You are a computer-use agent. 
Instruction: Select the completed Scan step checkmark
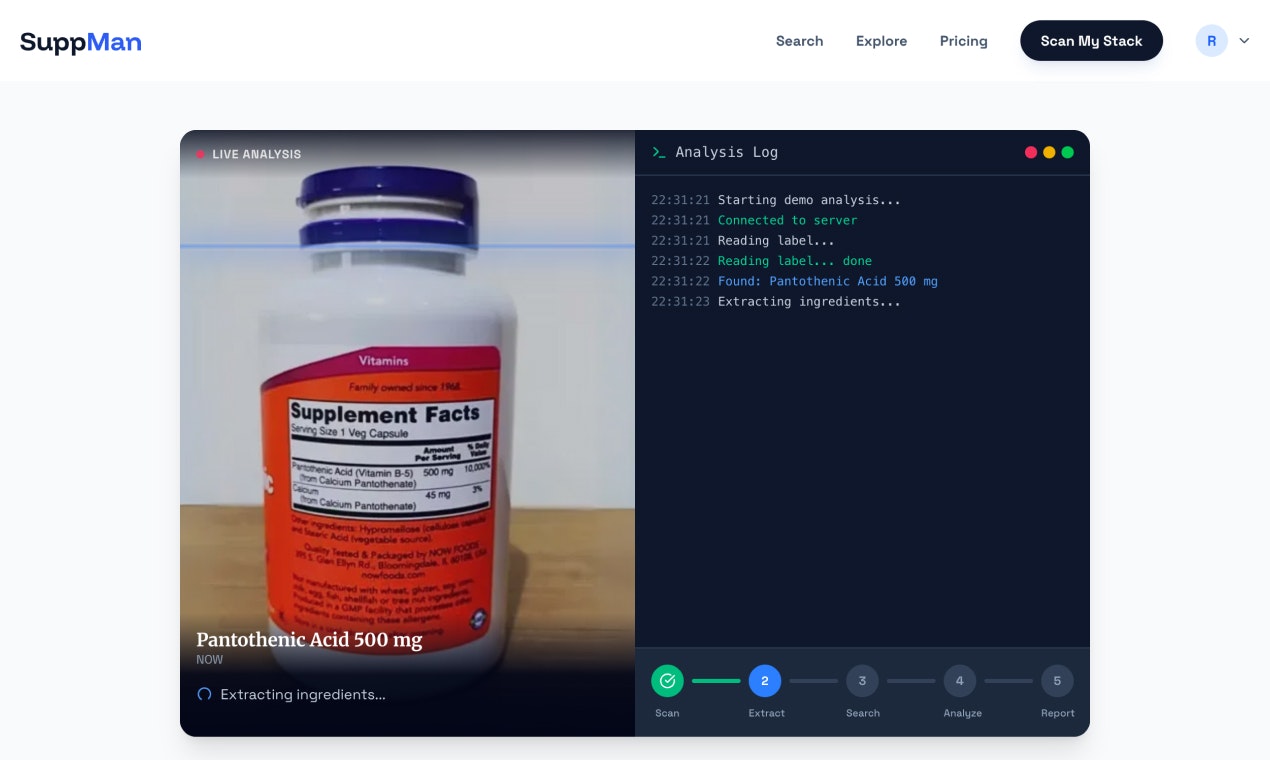[x=667, y=681]
